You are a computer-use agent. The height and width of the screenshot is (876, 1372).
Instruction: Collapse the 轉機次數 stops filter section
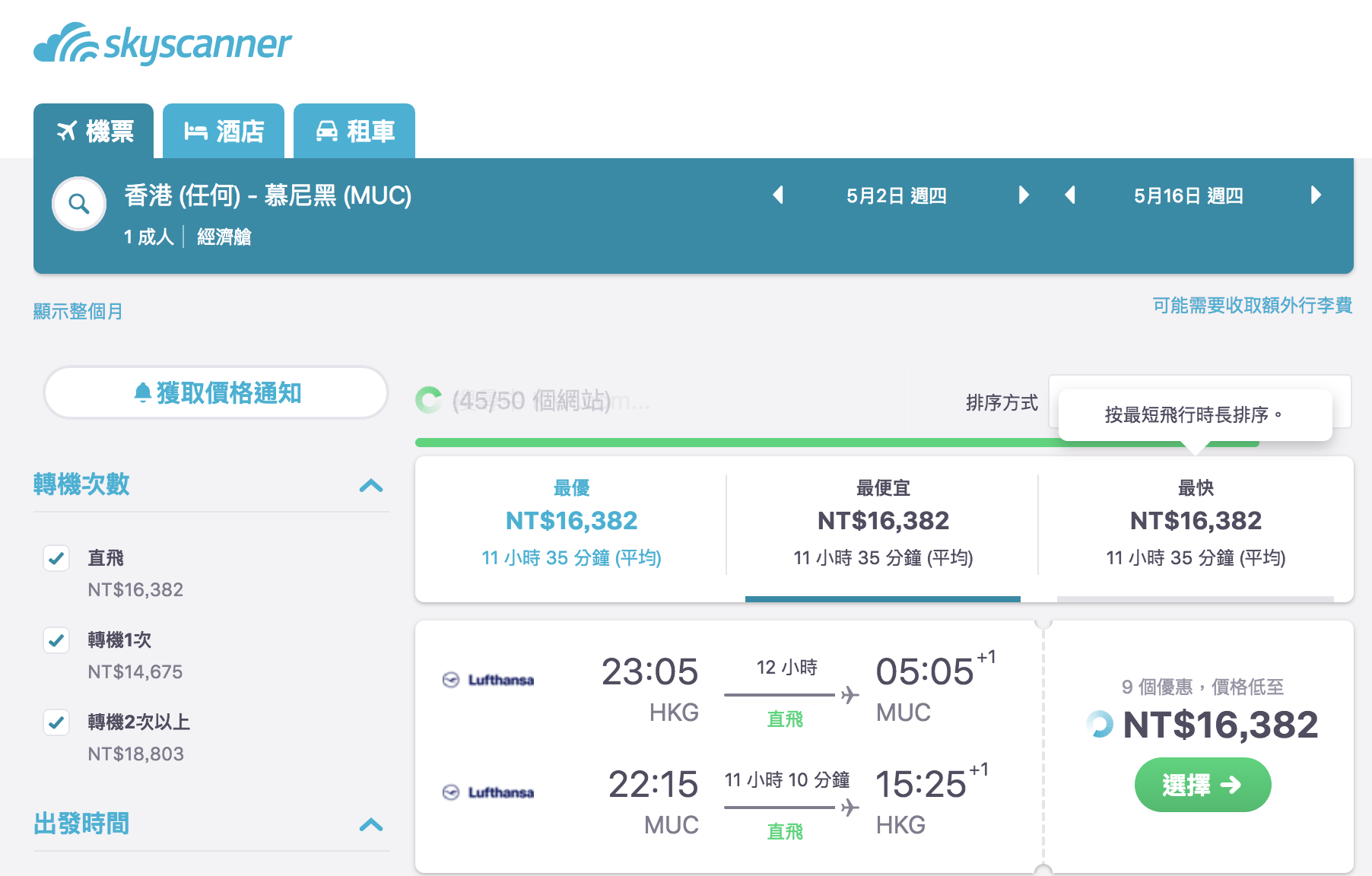tap(371, 485)
